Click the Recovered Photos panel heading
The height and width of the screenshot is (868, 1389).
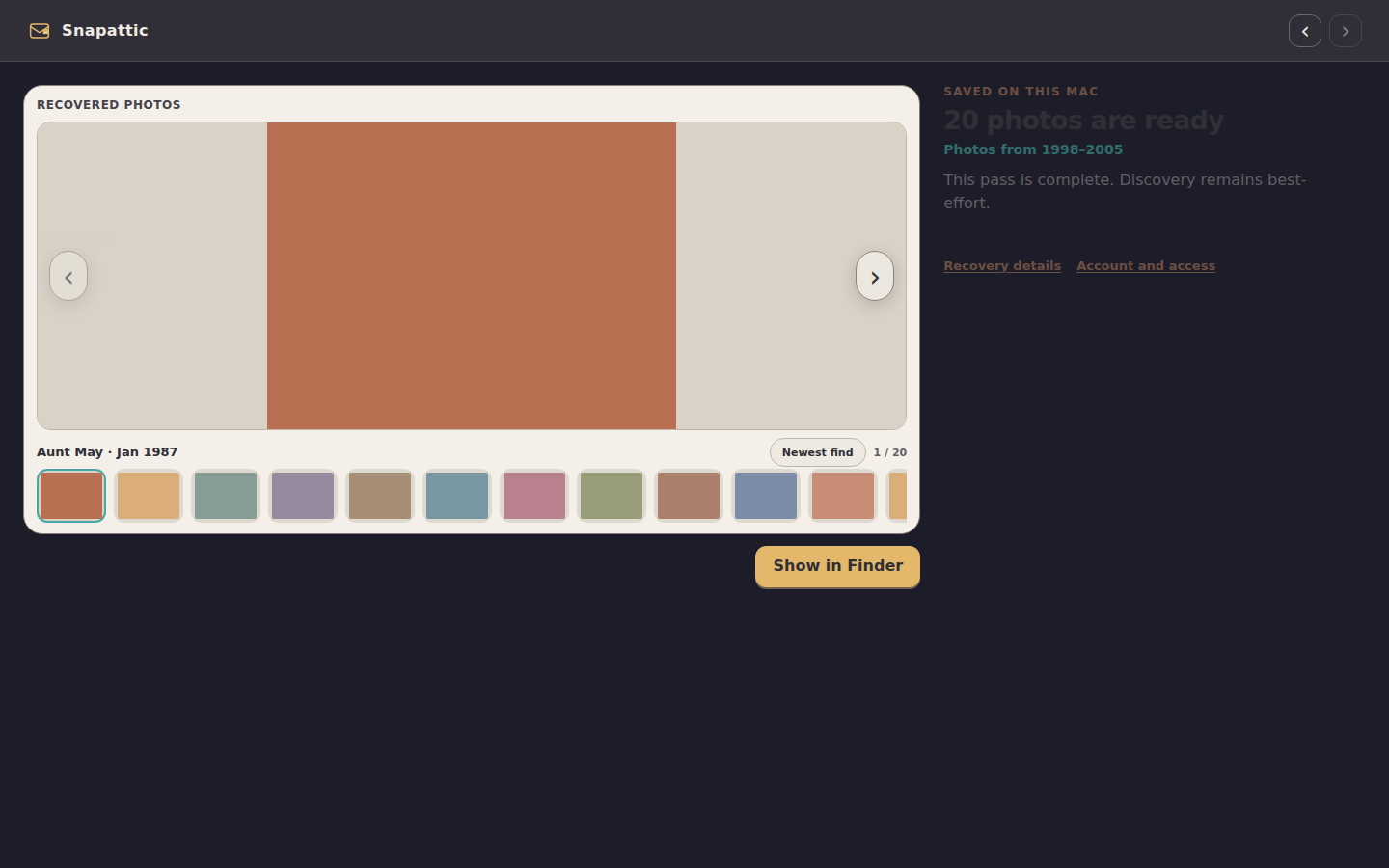click(x=109, y=105)
